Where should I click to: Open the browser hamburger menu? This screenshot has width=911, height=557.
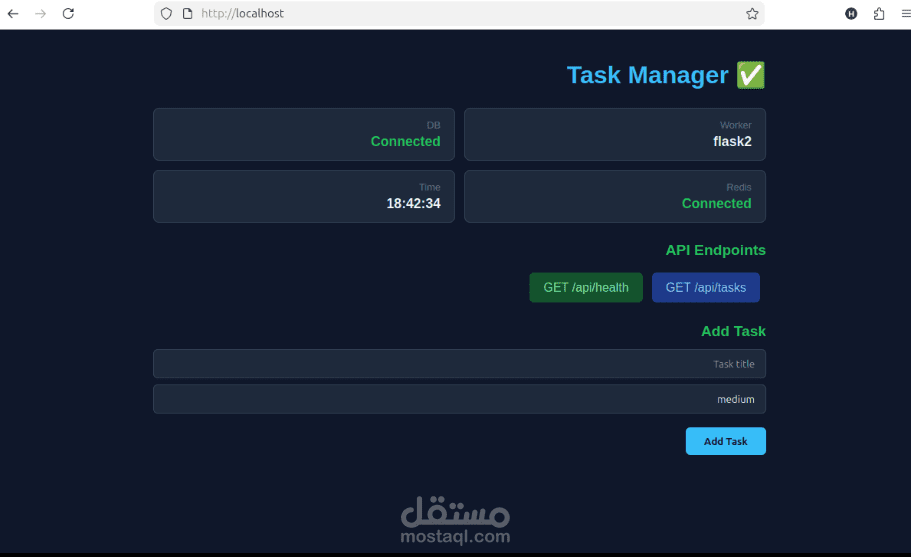(x=906, y=13)
